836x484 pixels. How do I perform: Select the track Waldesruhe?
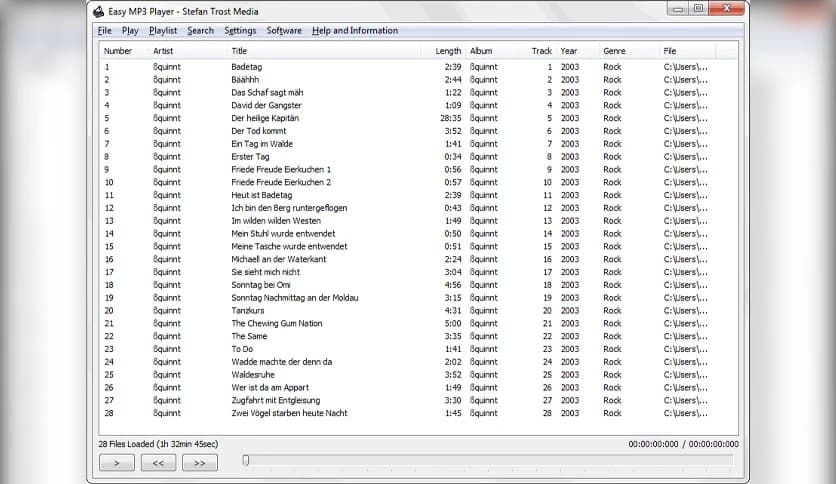[x=253, y=375]
